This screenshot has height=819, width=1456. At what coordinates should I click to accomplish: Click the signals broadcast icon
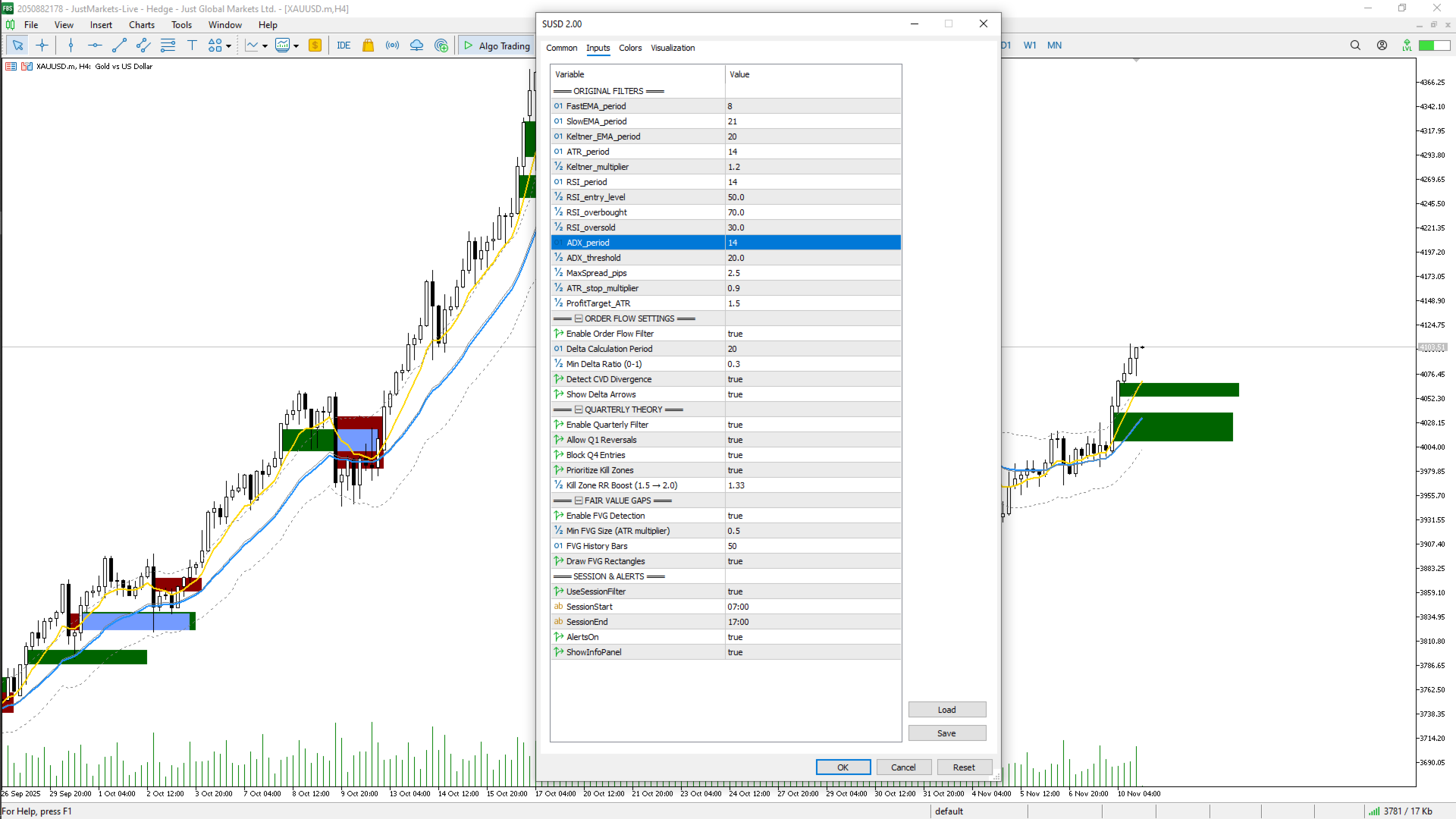(392, 45)
